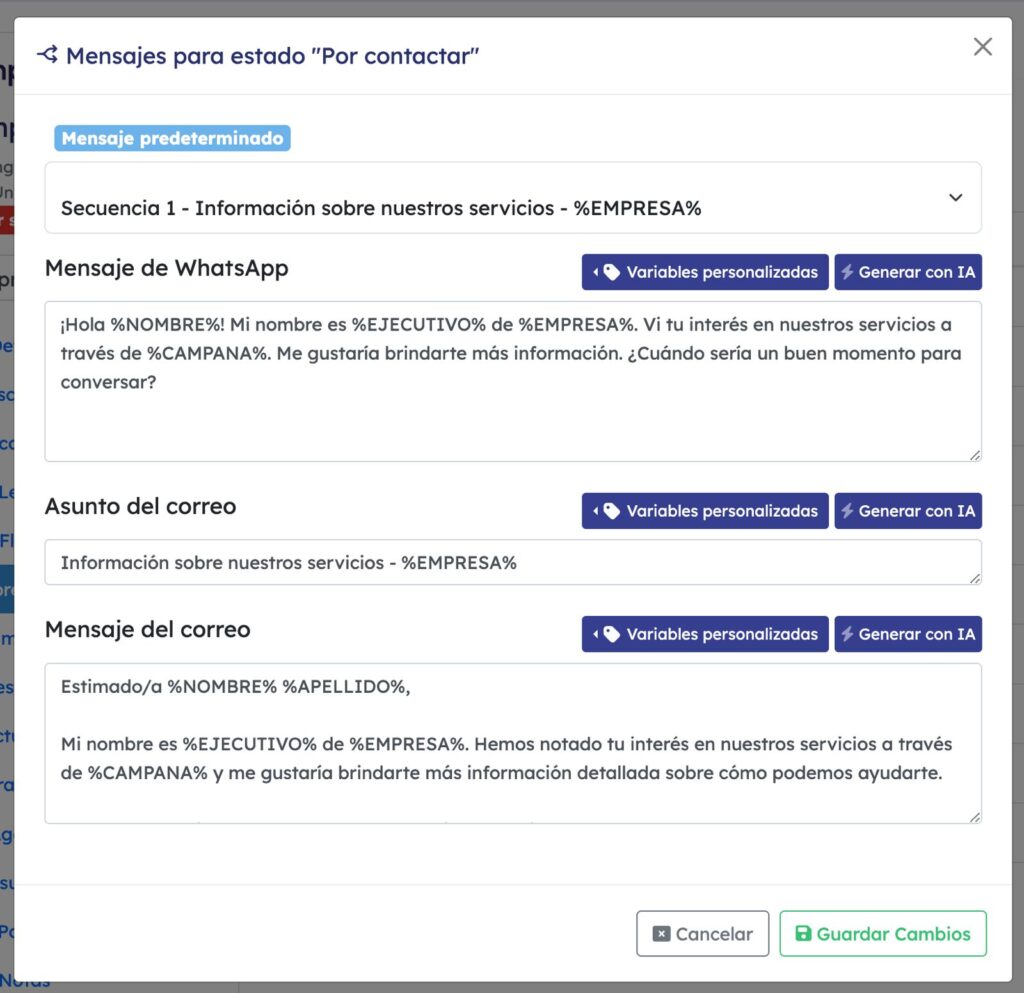Click Generar con IA for Mensaje del correo

(x=908, y=634)
